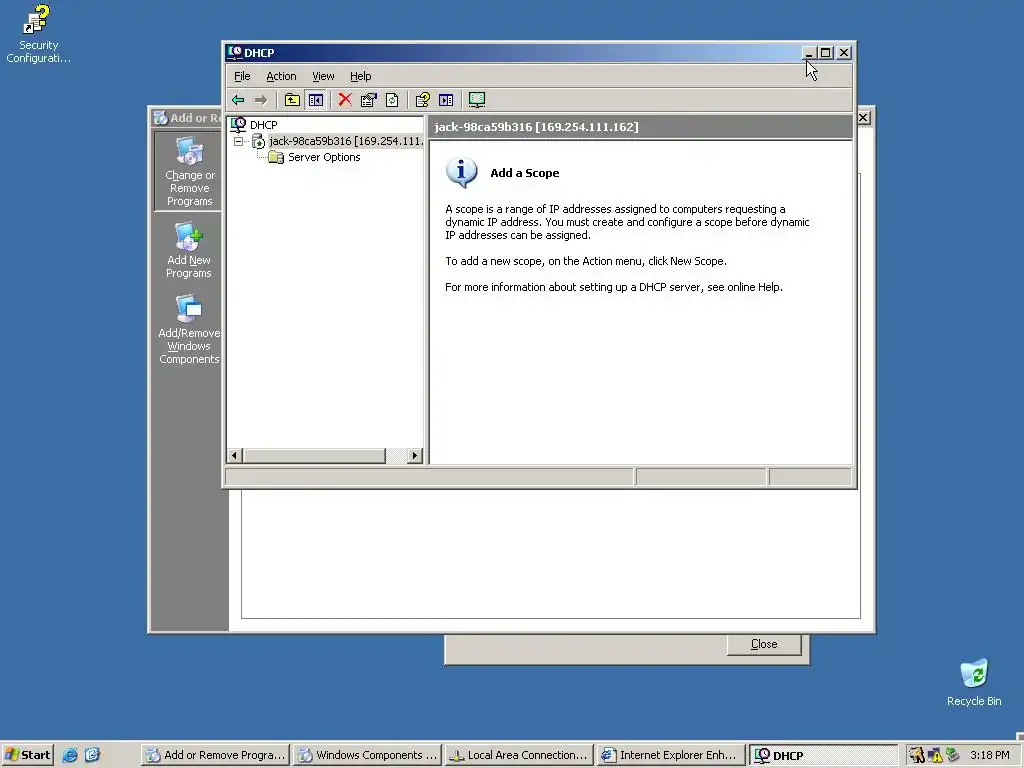Click the leftmost system tray icon
The width and height of the screenshot is (1024, 768).
[917, 755]
